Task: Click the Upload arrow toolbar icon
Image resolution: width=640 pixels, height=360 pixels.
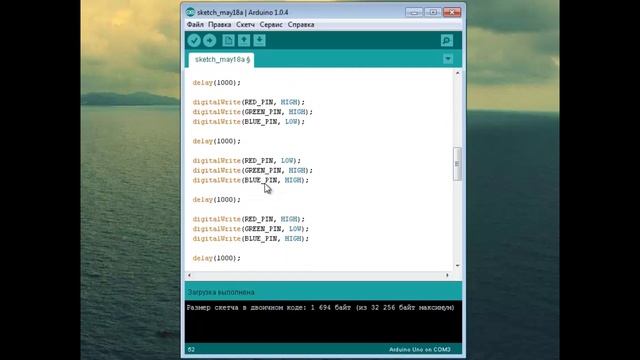Action: (x=210, y=40)
